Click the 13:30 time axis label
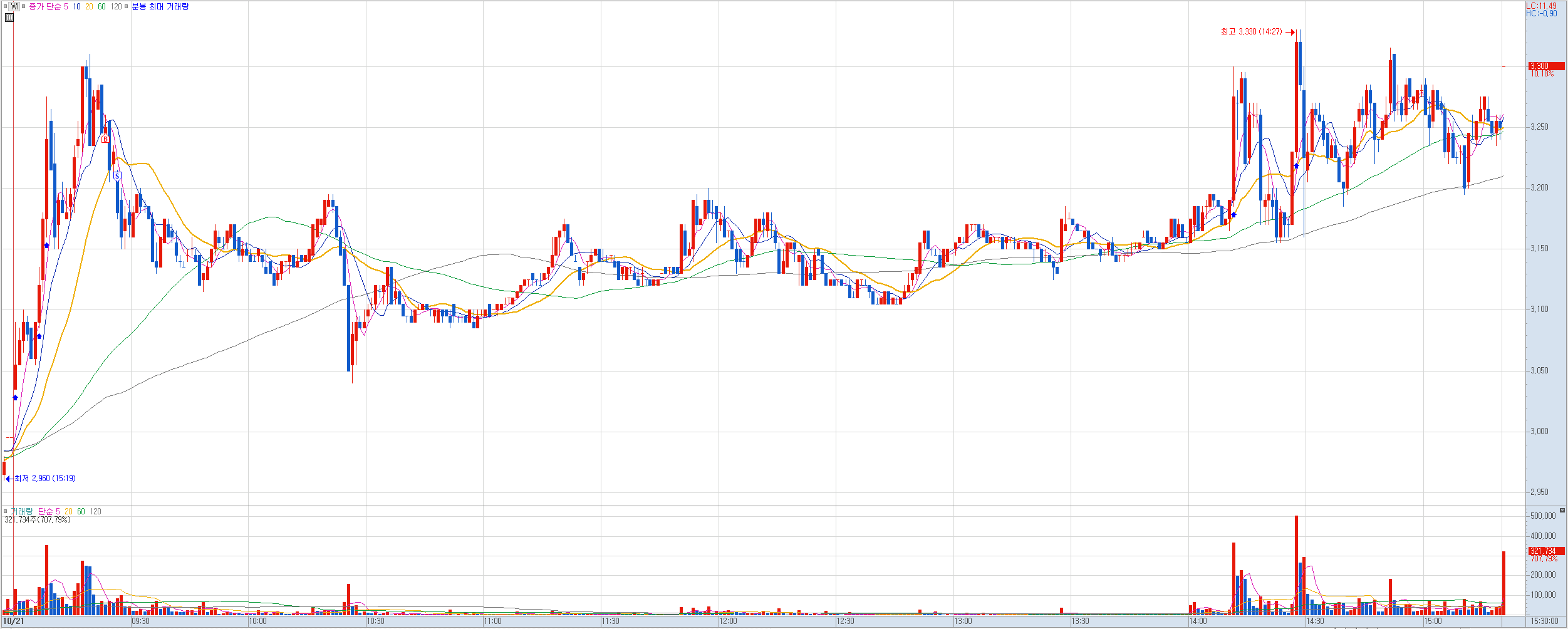 point(1080,621)
